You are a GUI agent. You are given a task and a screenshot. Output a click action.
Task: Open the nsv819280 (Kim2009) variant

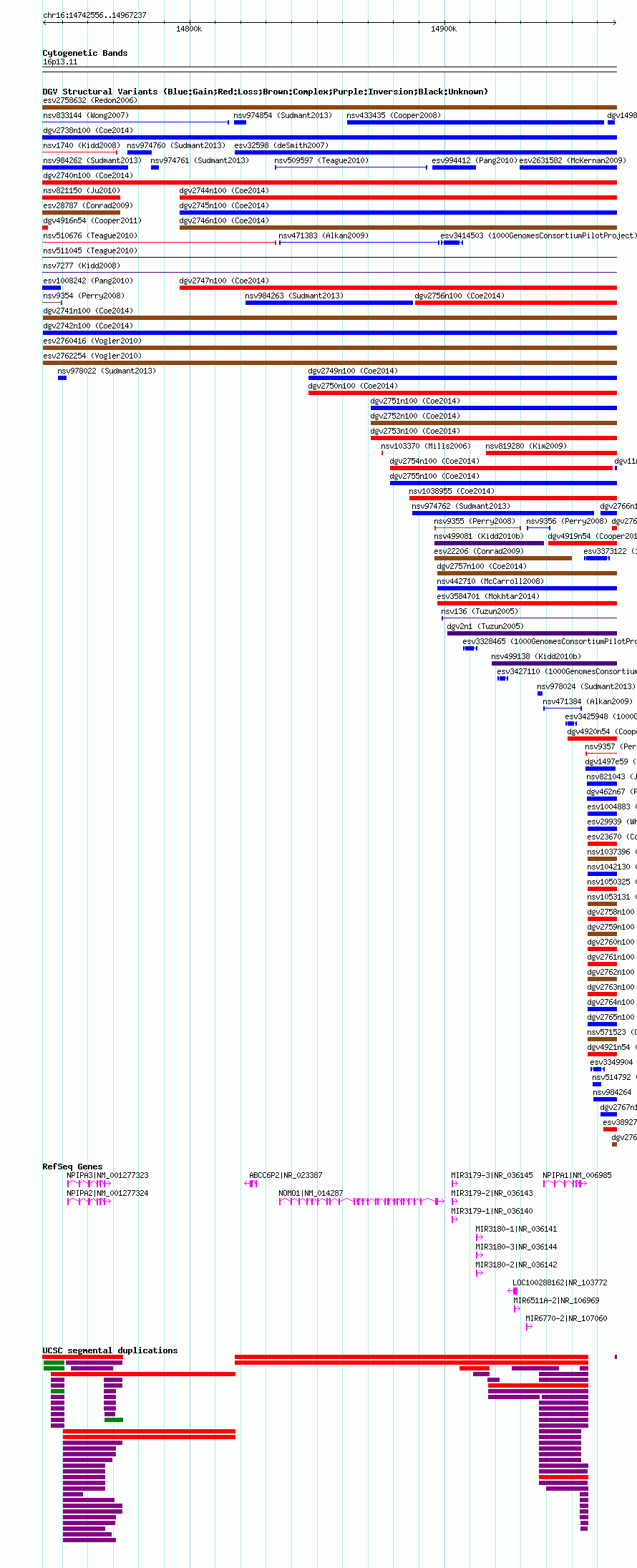(526, 446)
